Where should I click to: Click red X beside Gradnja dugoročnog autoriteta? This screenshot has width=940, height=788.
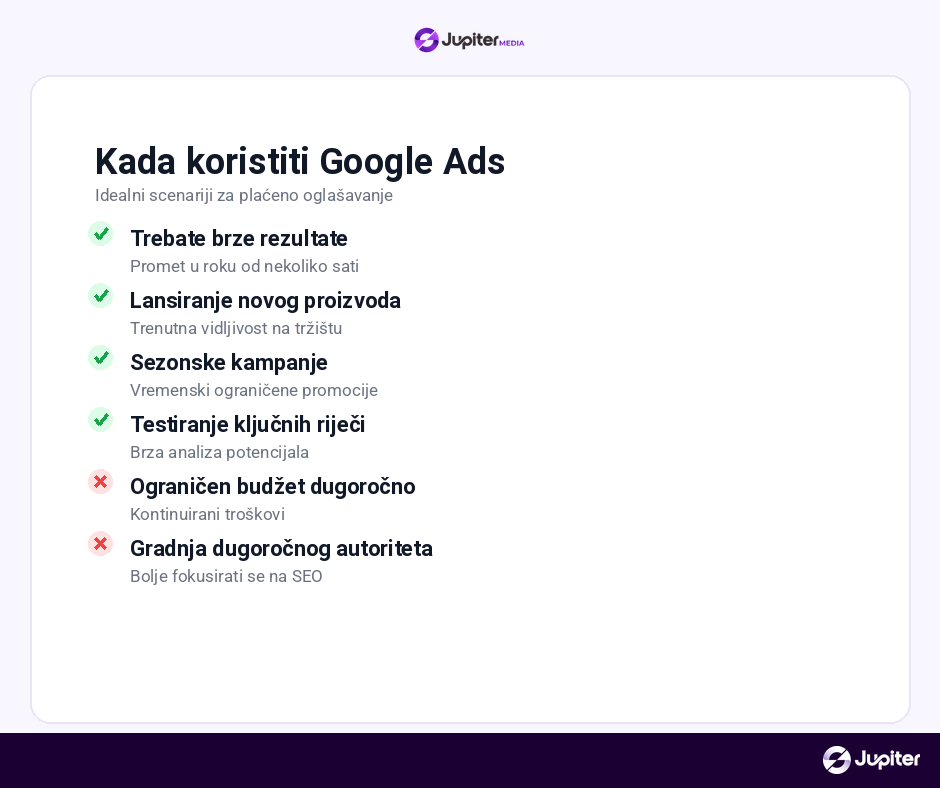101,543
